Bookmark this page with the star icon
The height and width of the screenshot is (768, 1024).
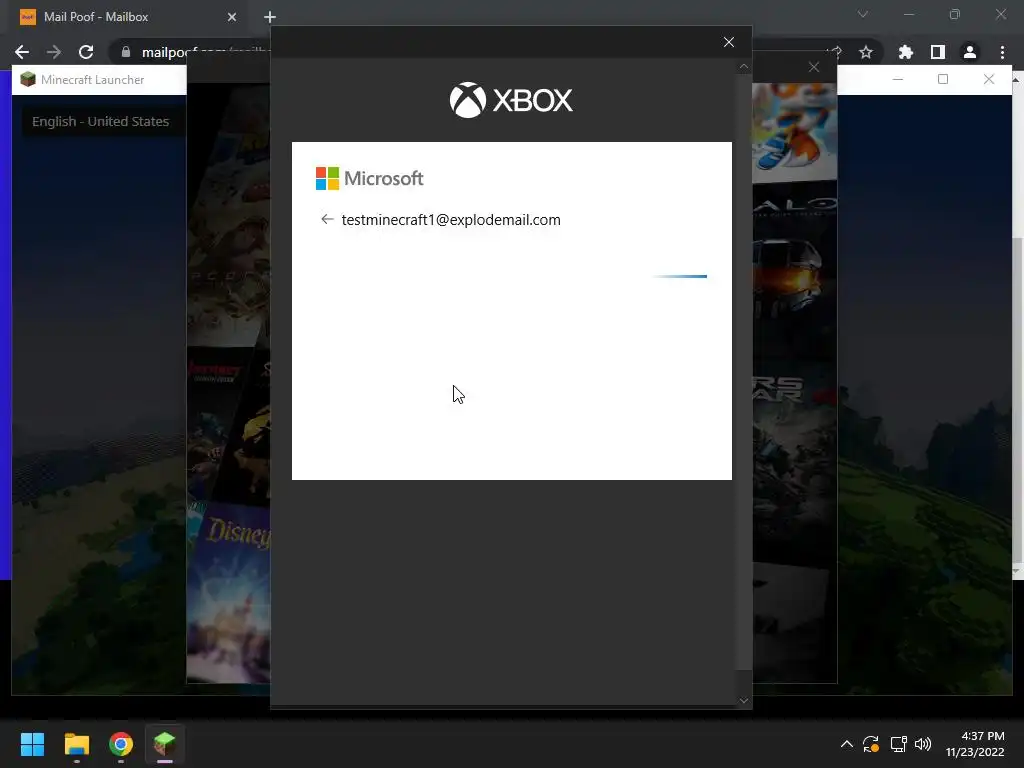[x=866, y=52]
